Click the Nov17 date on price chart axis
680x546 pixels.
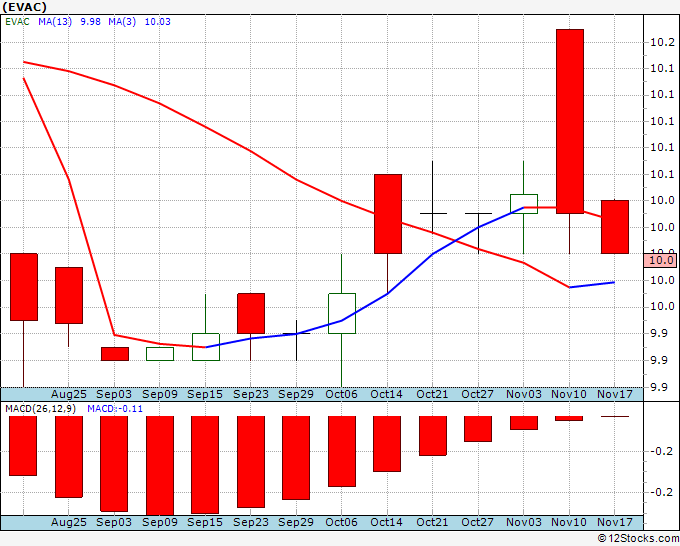click(x=615, y=394)
